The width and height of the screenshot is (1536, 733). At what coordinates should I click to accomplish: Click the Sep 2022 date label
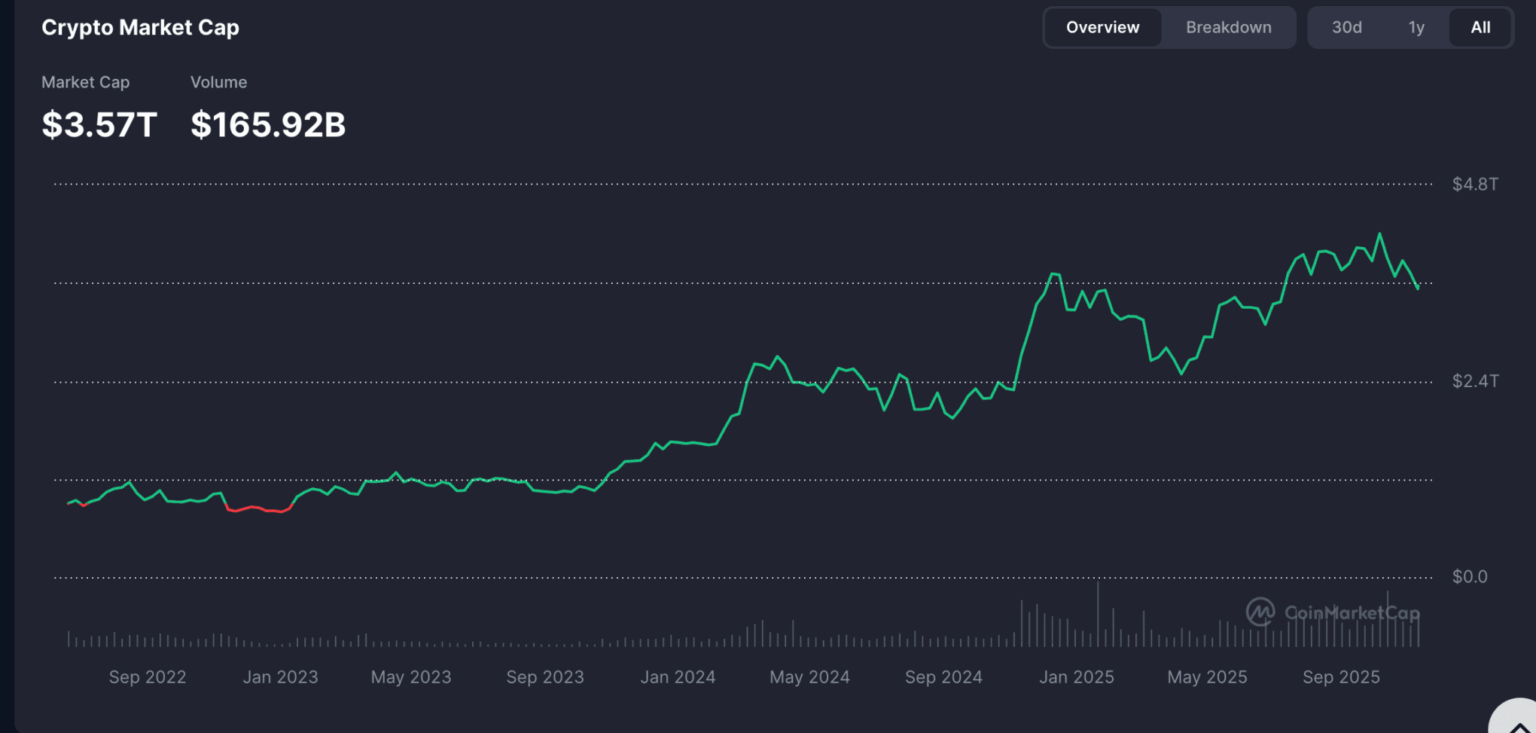pyautogui.click(x=147, y=677)
